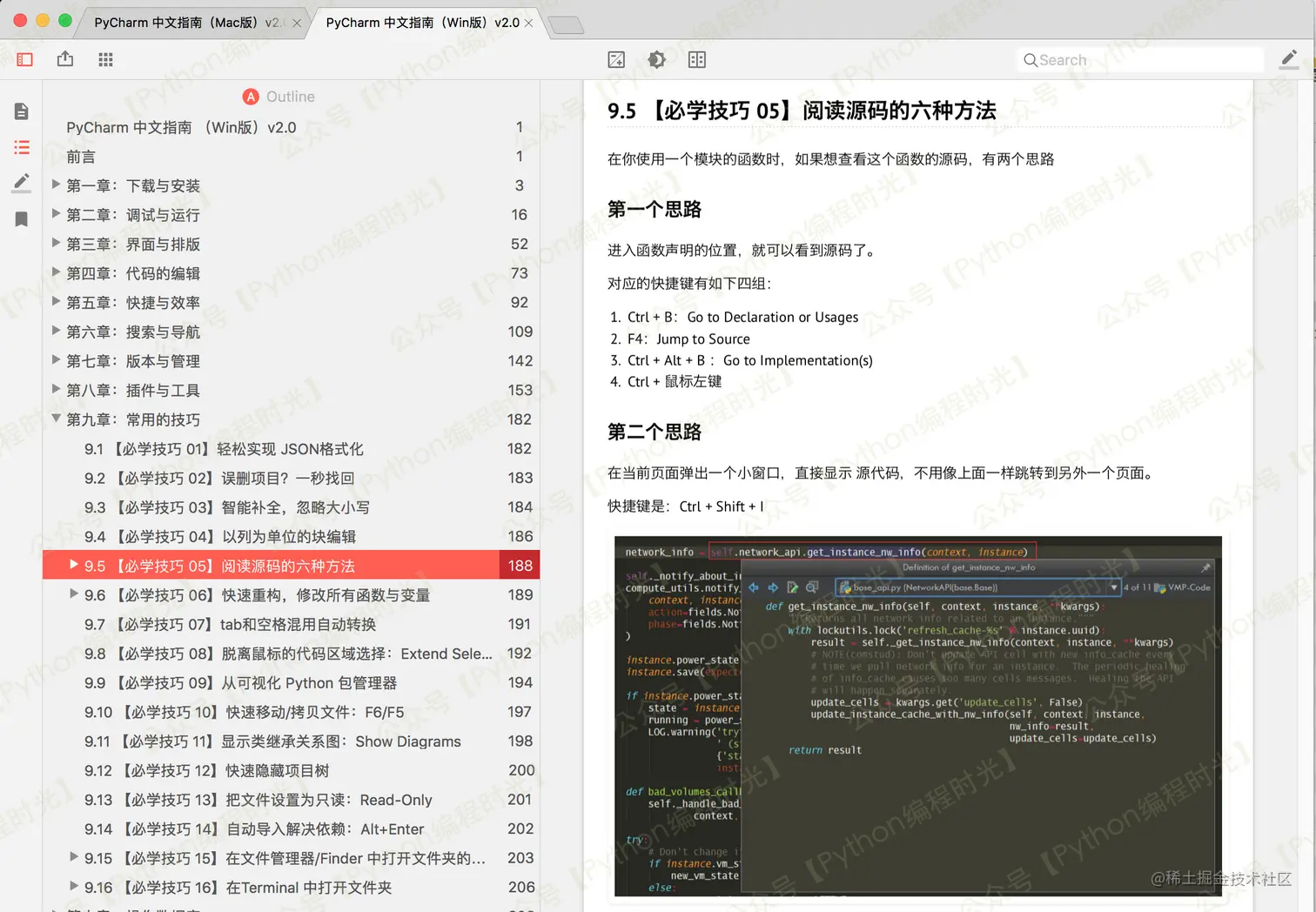Show page view in left sidebar
Screen dimensions: 1316x912
click(22, 111)
